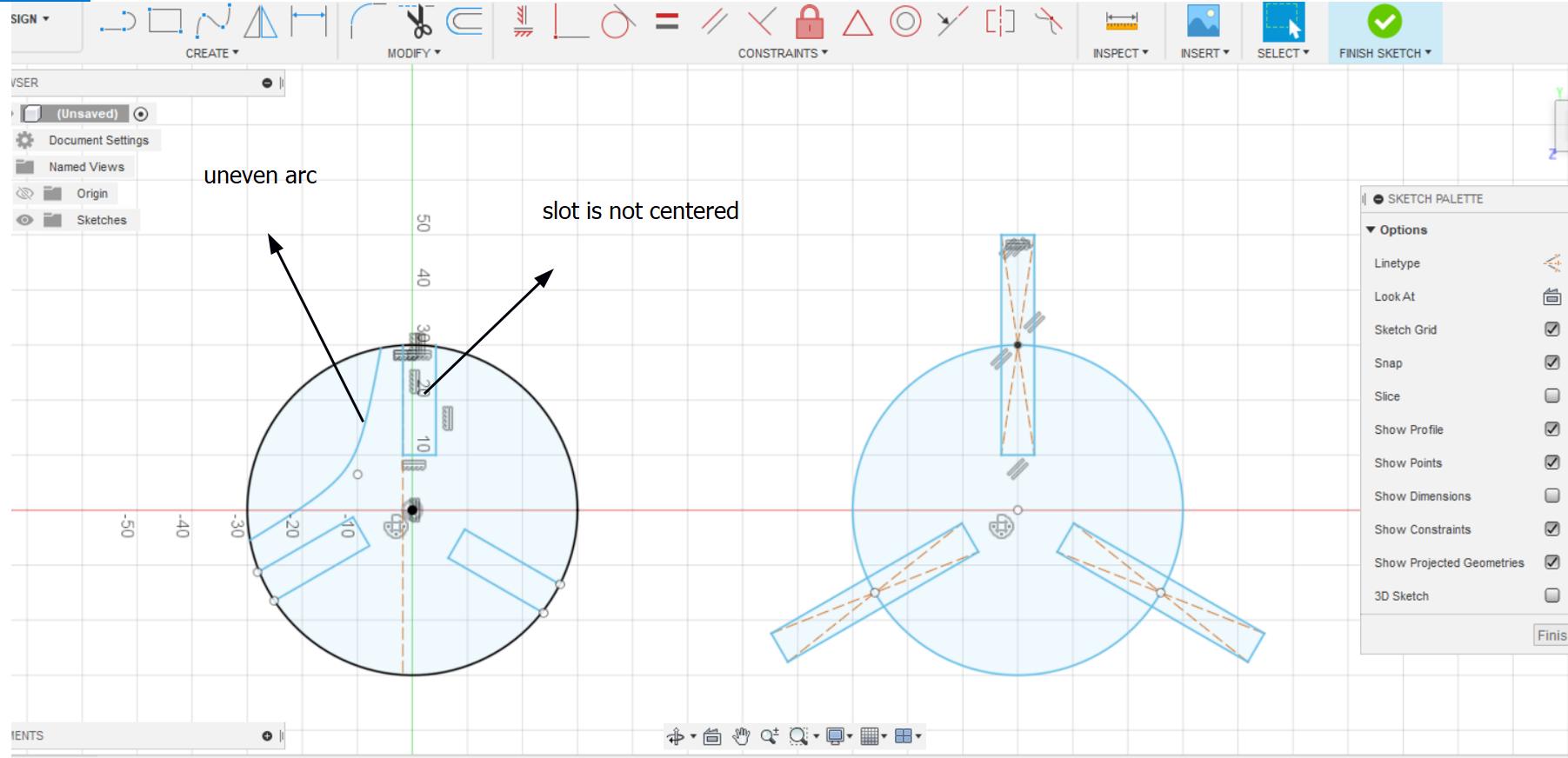Screen dimensions: 1568x758
Task: Open the FINISH SKETCH dropdown
Action: pos(1385,53)
